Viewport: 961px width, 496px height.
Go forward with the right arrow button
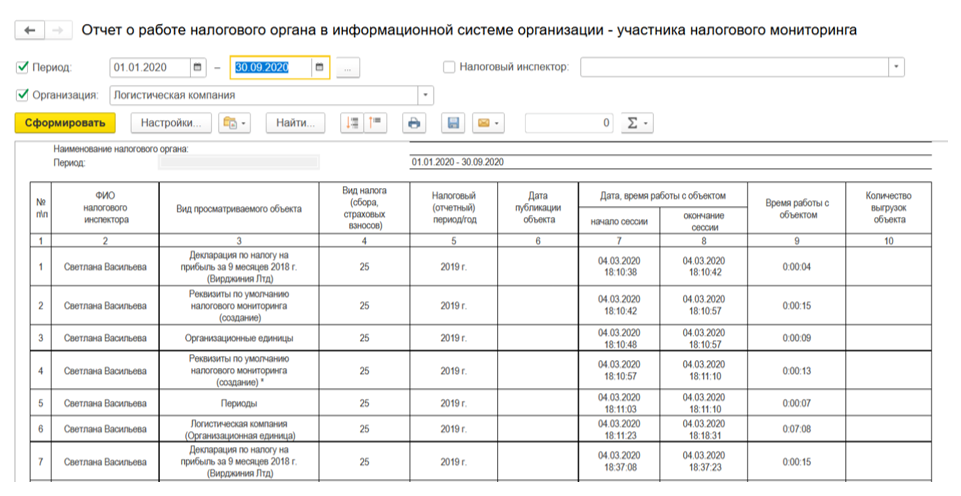pyautogui.click(x=58, y=31)
